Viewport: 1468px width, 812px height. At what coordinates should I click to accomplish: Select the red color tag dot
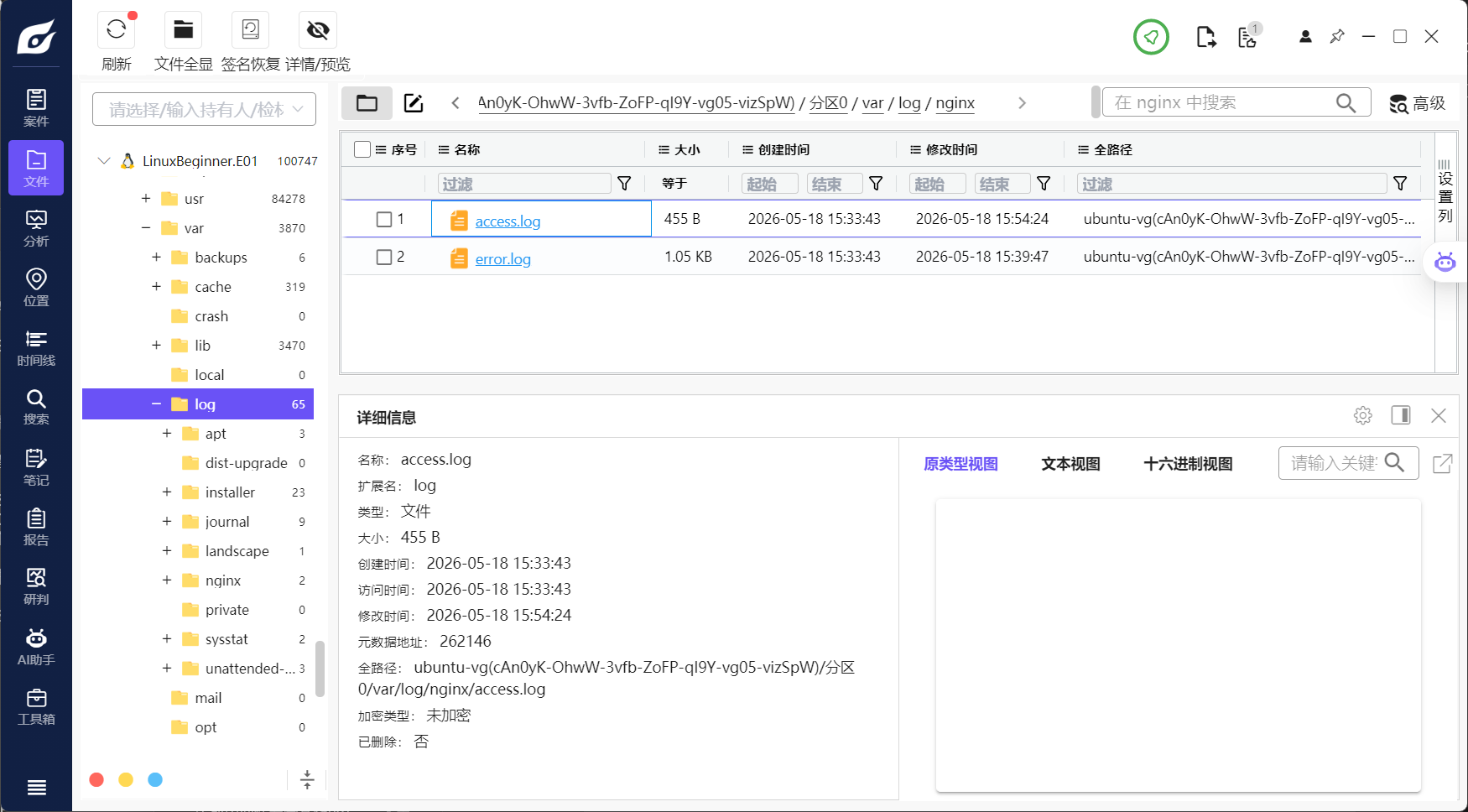[x=96, y=779]
